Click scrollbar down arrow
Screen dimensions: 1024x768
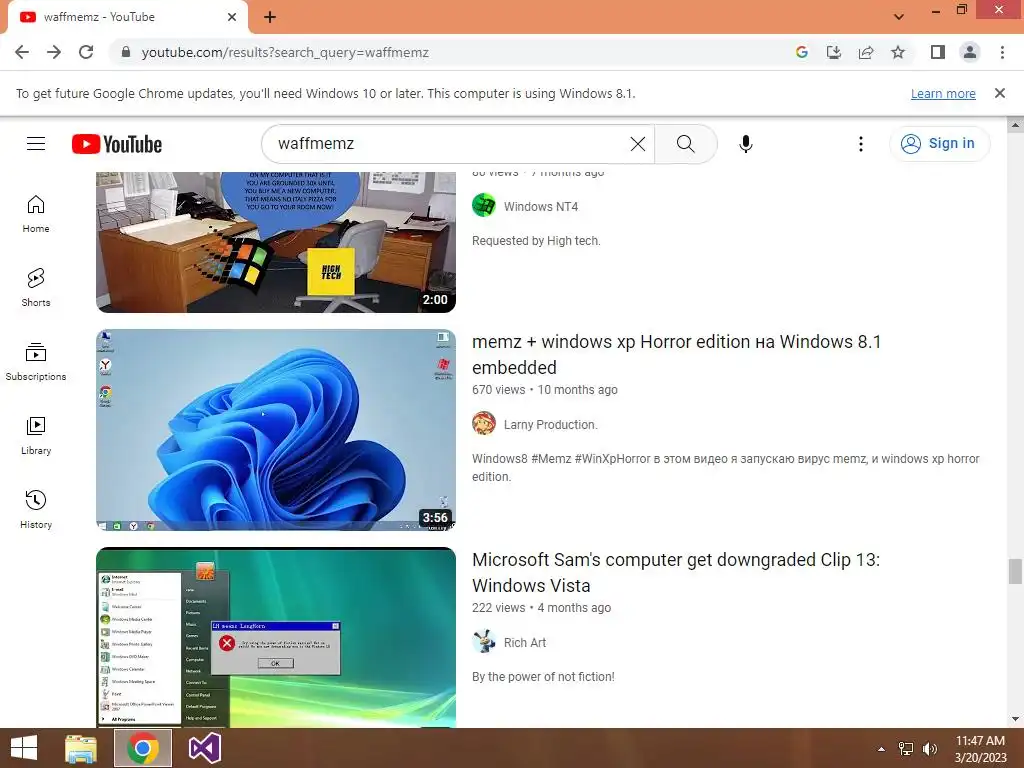(1015, 720)
